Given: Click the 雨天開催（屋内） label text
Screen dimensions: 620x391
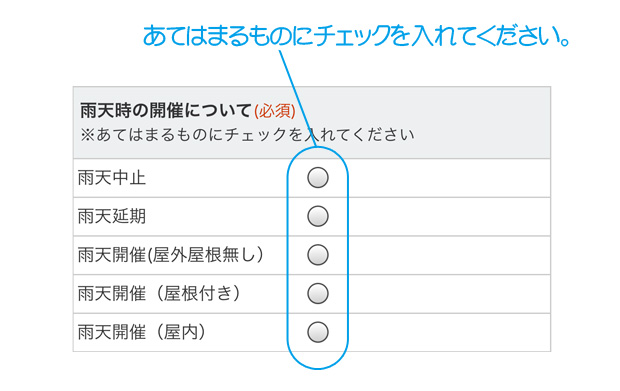Looking at the screenshot, I should [142, 332].
